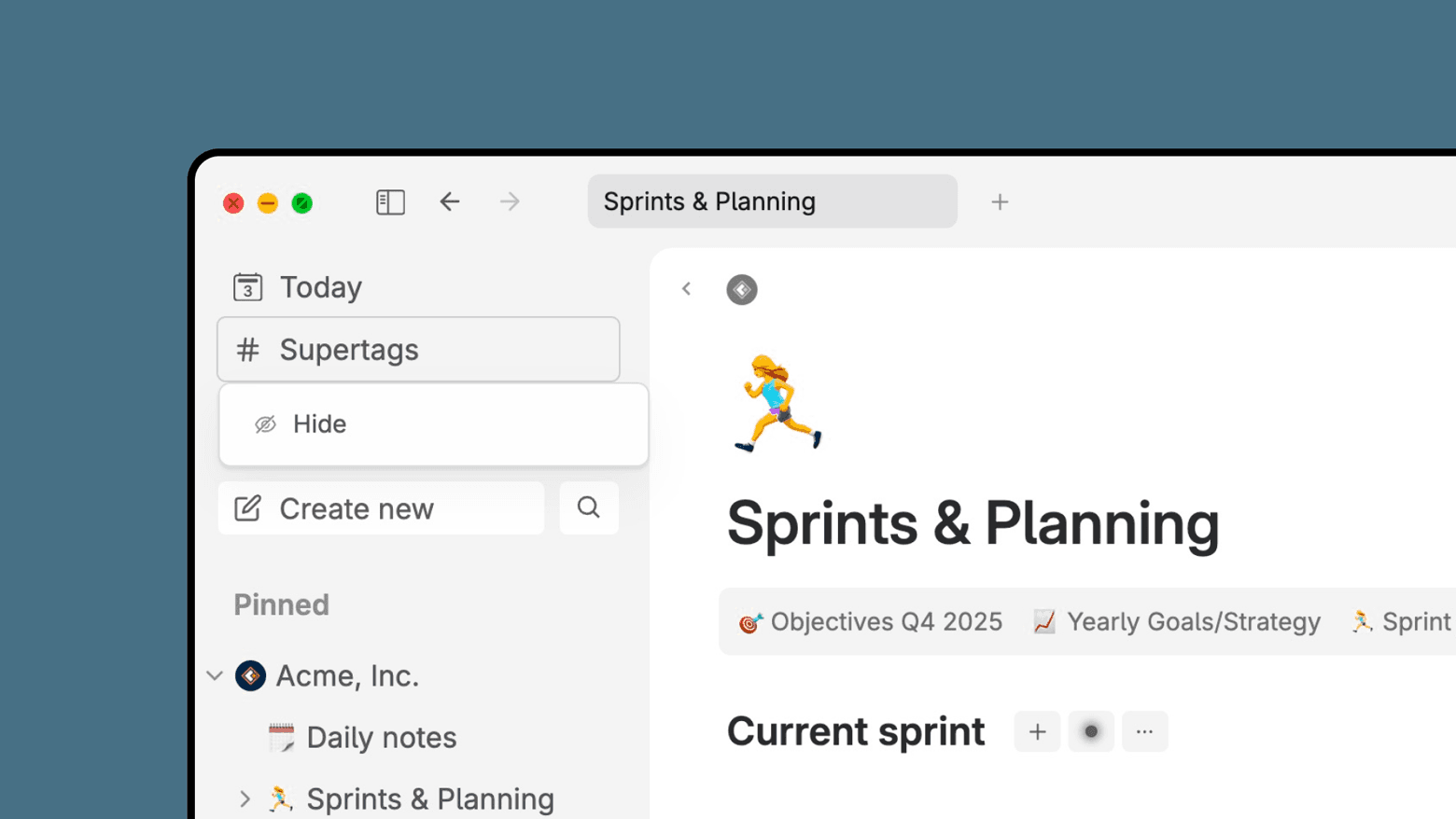Viewport: 1456px width, 819px height.
Task: Select the Sprints & Planning tab
Action: 773,201
